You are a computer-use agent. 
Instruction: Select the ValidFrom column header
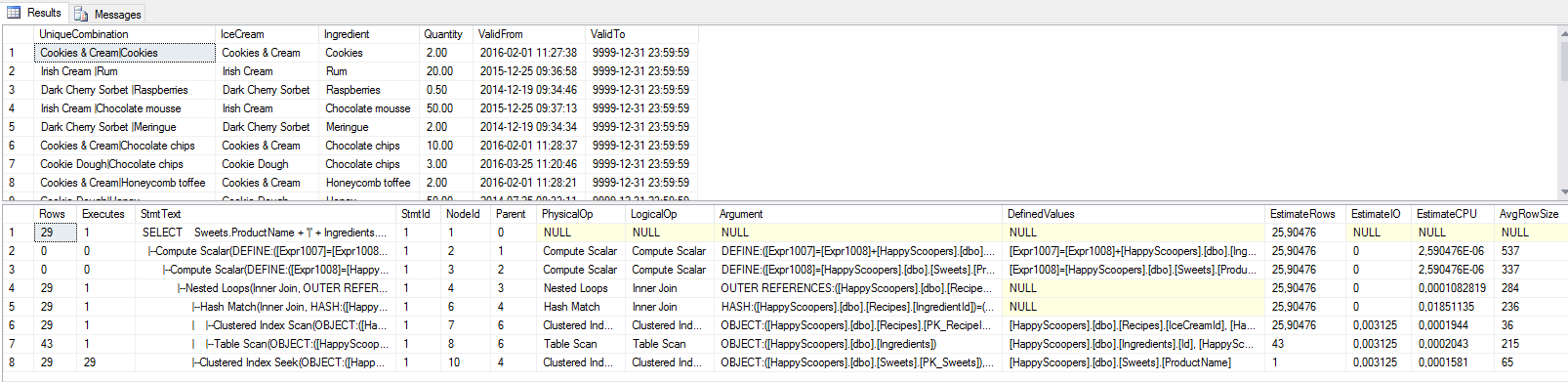click(x=530, y=34)
